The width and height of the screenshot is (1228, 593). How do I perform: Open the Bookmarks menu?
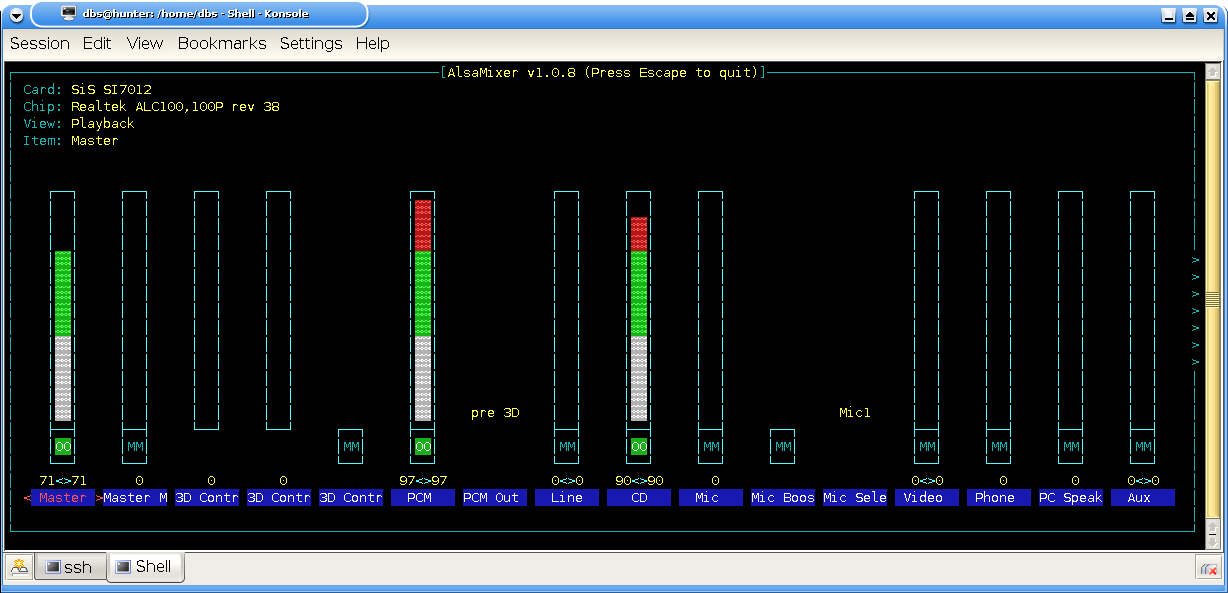(x=222, y=44)
